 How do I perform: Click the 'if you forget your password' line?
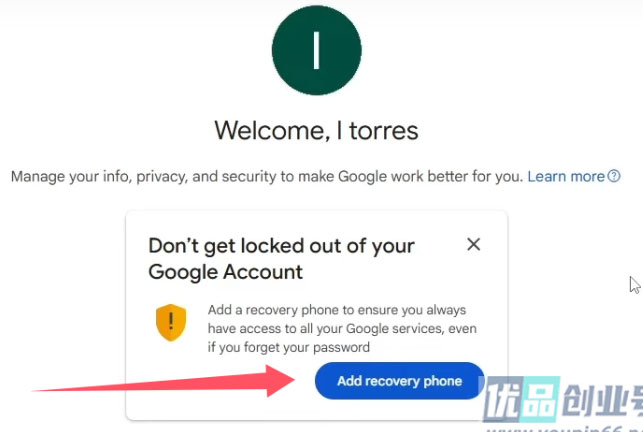pos(289,347)
